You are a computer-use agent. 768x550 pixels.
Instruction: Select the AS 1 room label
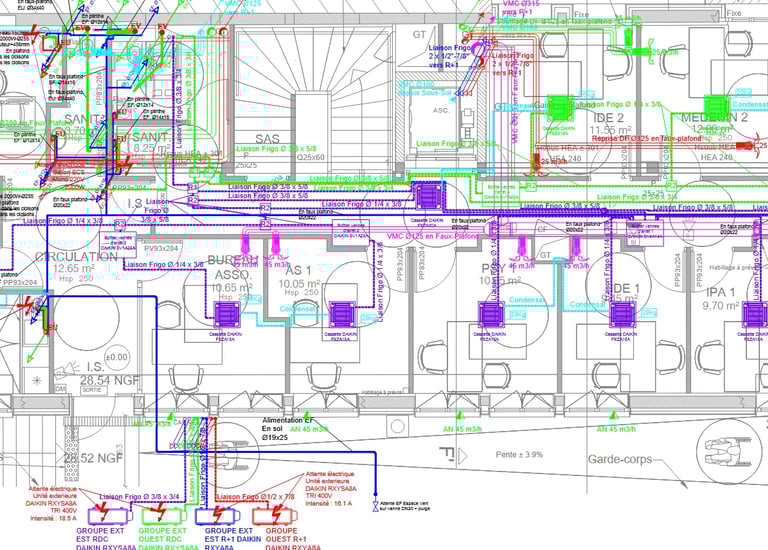(x=298, y=270)
